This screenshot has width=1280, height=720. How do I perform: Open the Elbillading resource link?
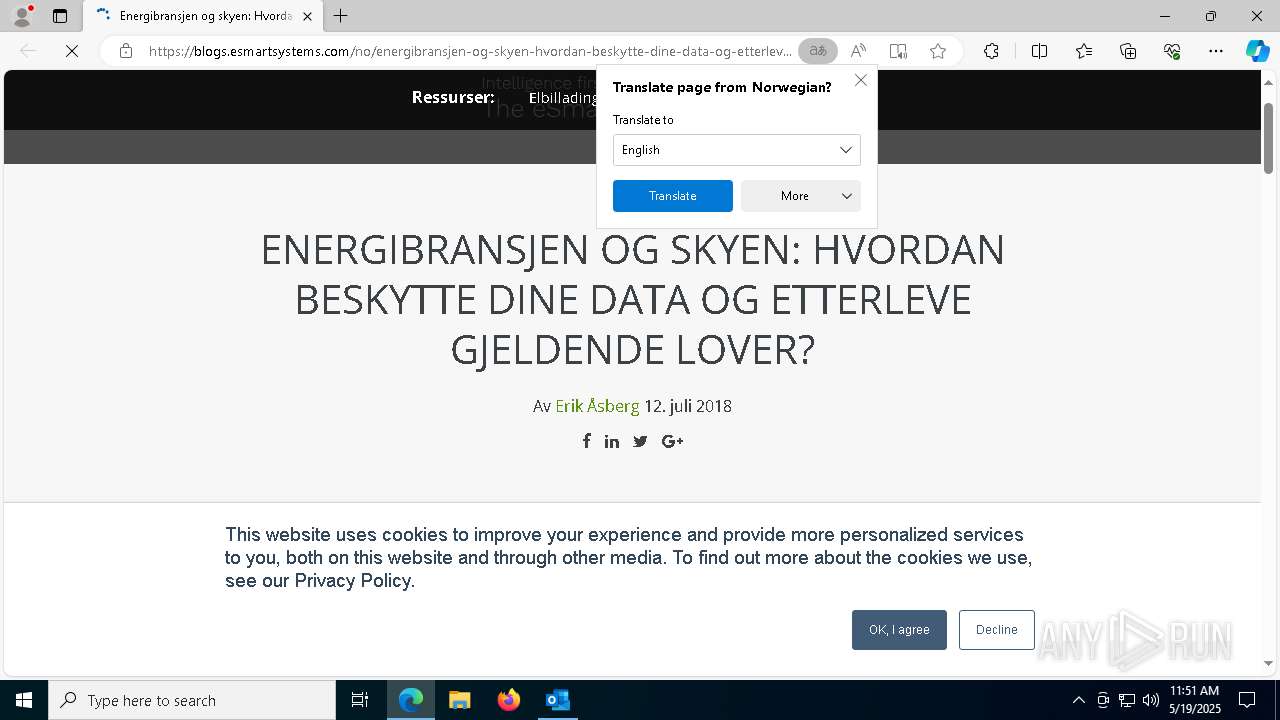tap(563, 98)
